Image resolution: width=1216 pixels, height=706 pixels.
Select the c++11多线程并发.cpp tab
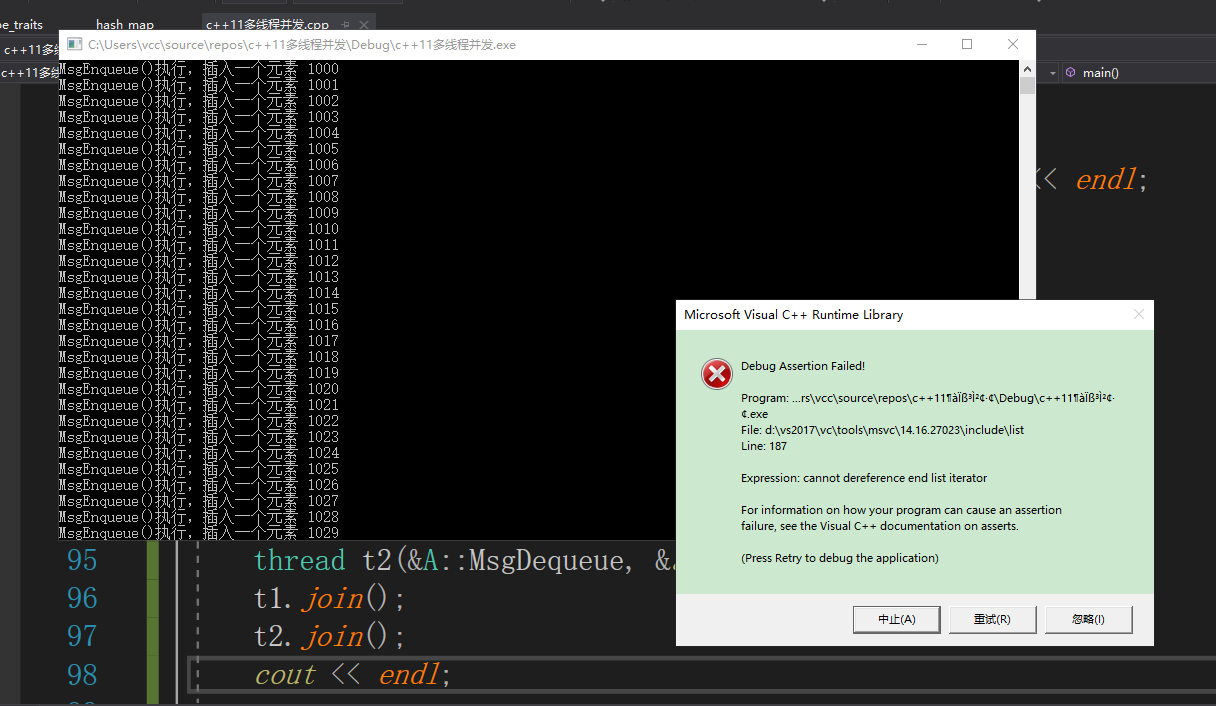click(x=267, y=24)
